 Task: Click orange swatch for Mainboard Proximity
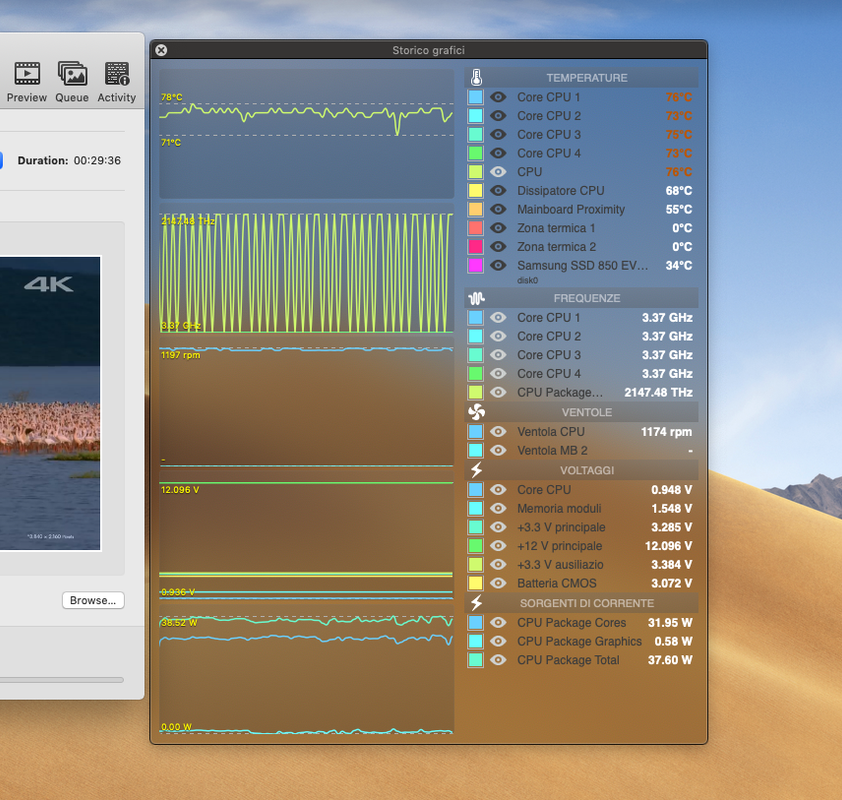pos(476,209)
